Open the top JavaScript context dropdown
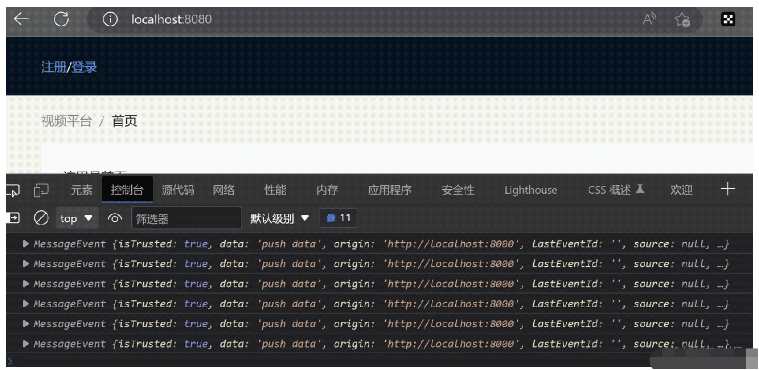Viewport: 759px width, 370px height. (x=77, y=218)
